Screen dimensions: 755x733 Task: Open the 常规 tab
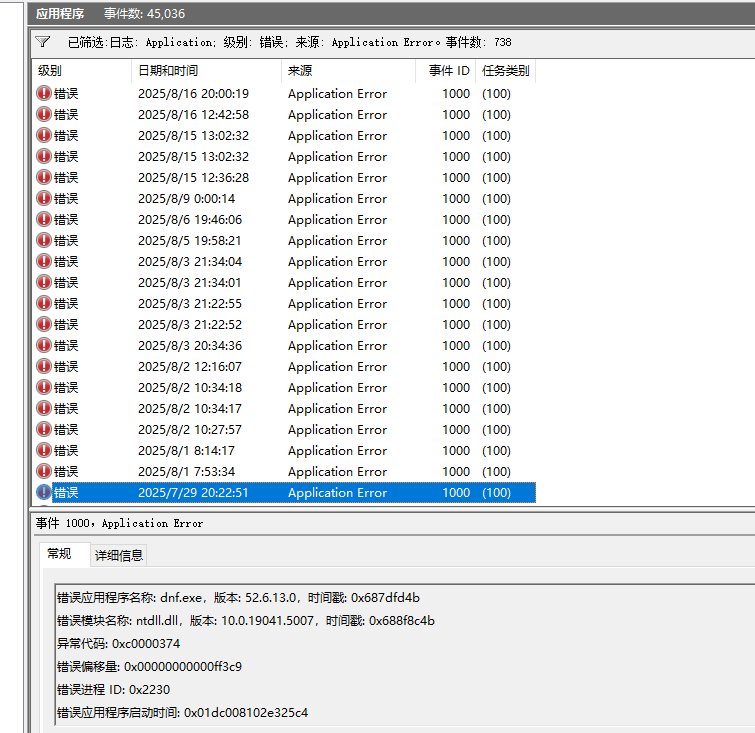click(60, 554)
